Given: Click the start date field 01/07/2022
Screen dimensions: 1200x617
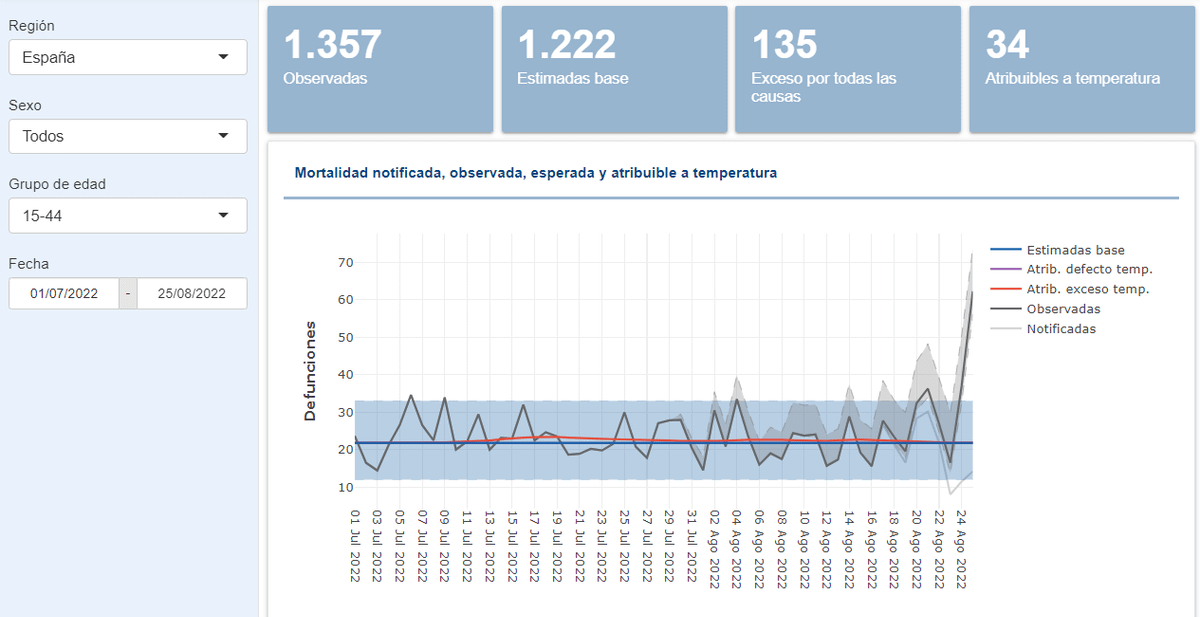Looking at the screenshot, I should (64, 294).
